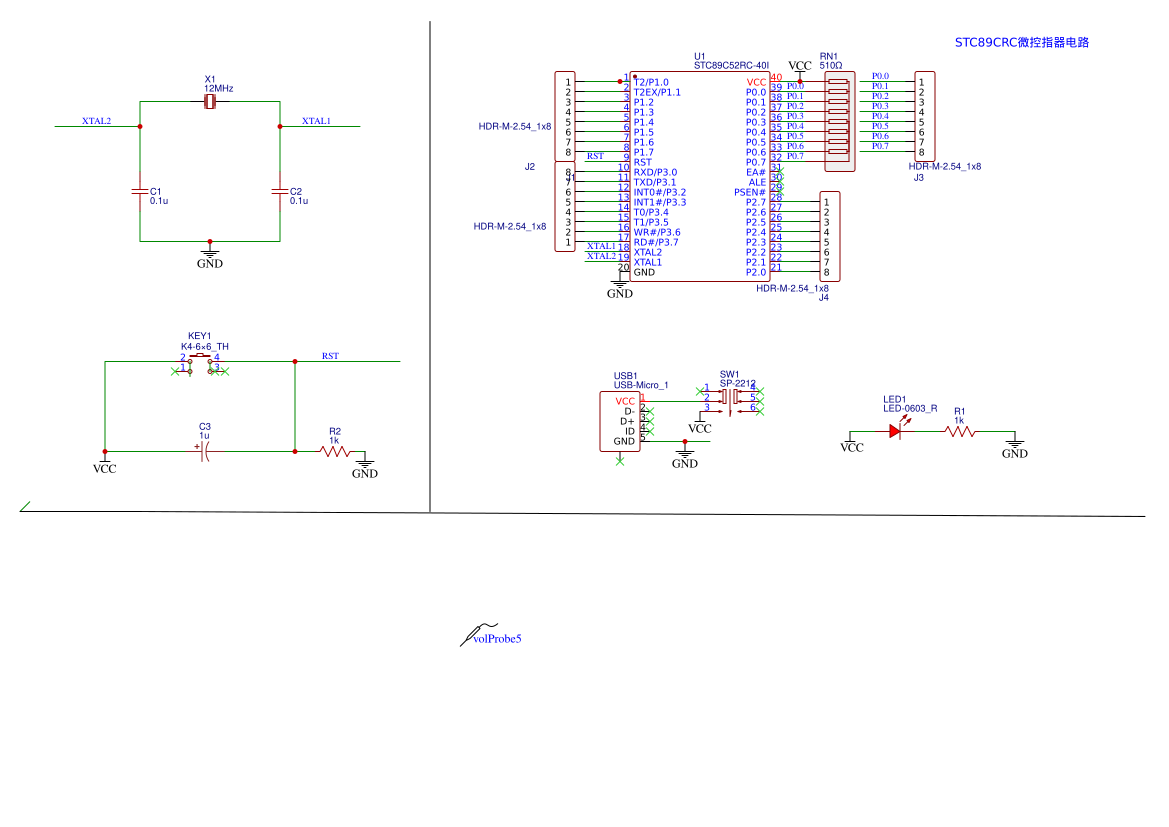Select the U1 STC89C52RC chip body
The width and height of the screenshot is (1169, 827).
(x=699, y=177)
